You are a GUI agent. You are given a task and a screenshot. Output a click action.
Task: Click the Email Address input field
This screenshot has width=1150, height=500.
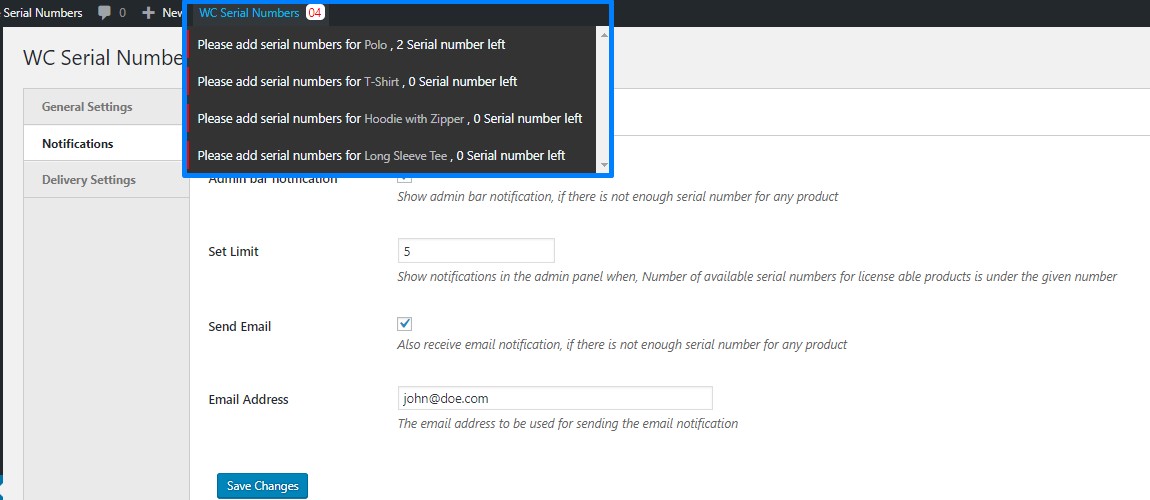tap(554, 398)
